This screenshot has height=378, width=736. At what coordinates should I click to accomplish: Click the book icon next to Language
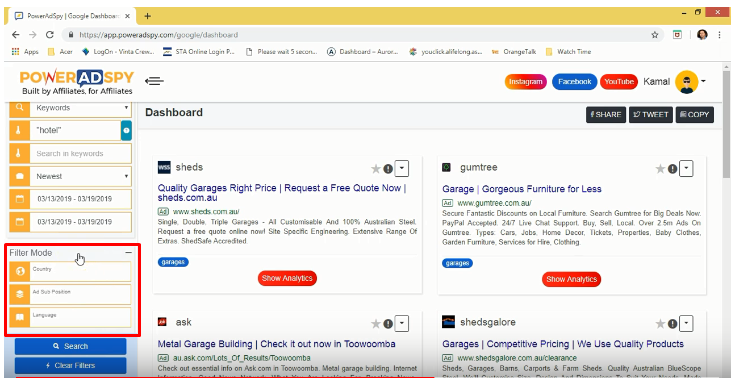[19, 317]
